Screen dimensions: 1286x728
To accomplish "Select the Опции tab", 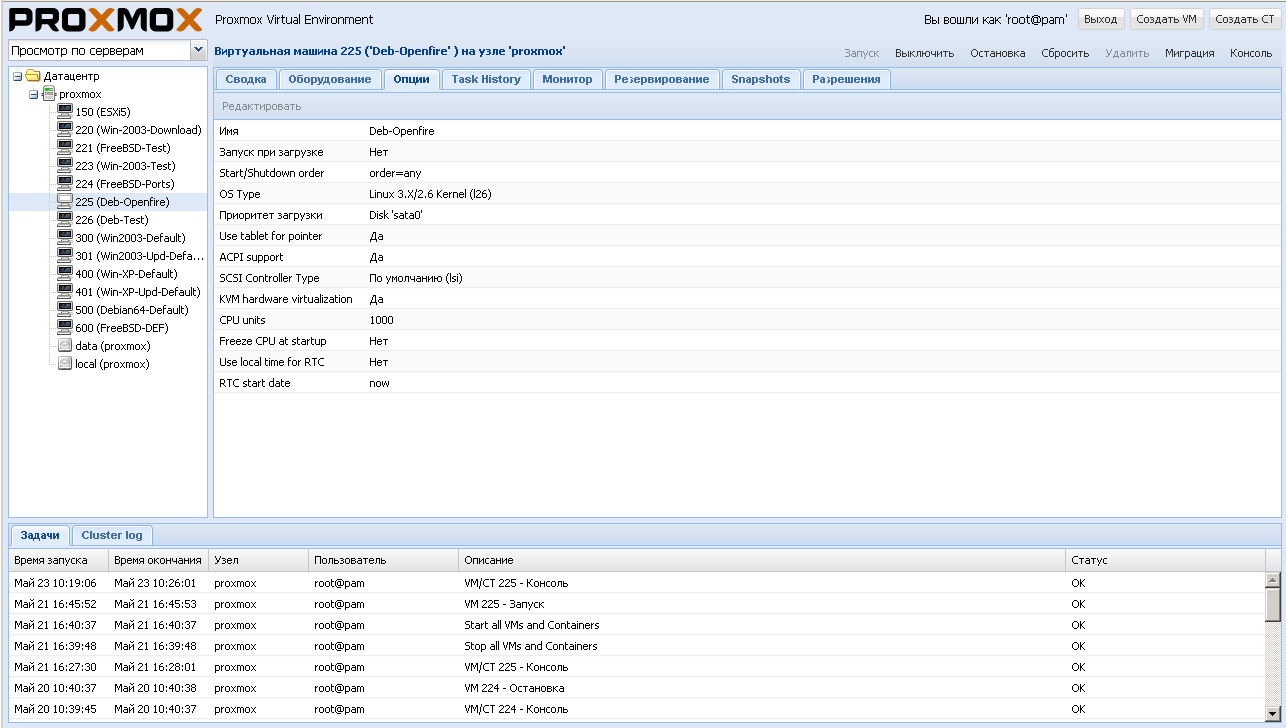I will coord(412,79).
